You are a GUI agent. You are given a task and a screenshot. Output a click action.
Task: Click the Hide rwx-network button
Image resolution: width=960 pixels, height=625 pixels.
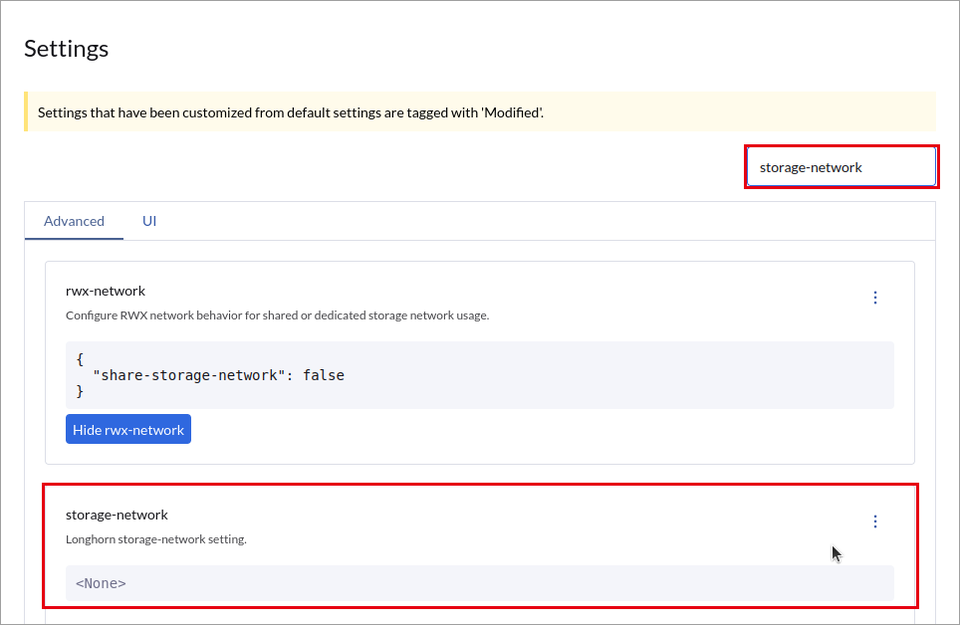[129, 429]
